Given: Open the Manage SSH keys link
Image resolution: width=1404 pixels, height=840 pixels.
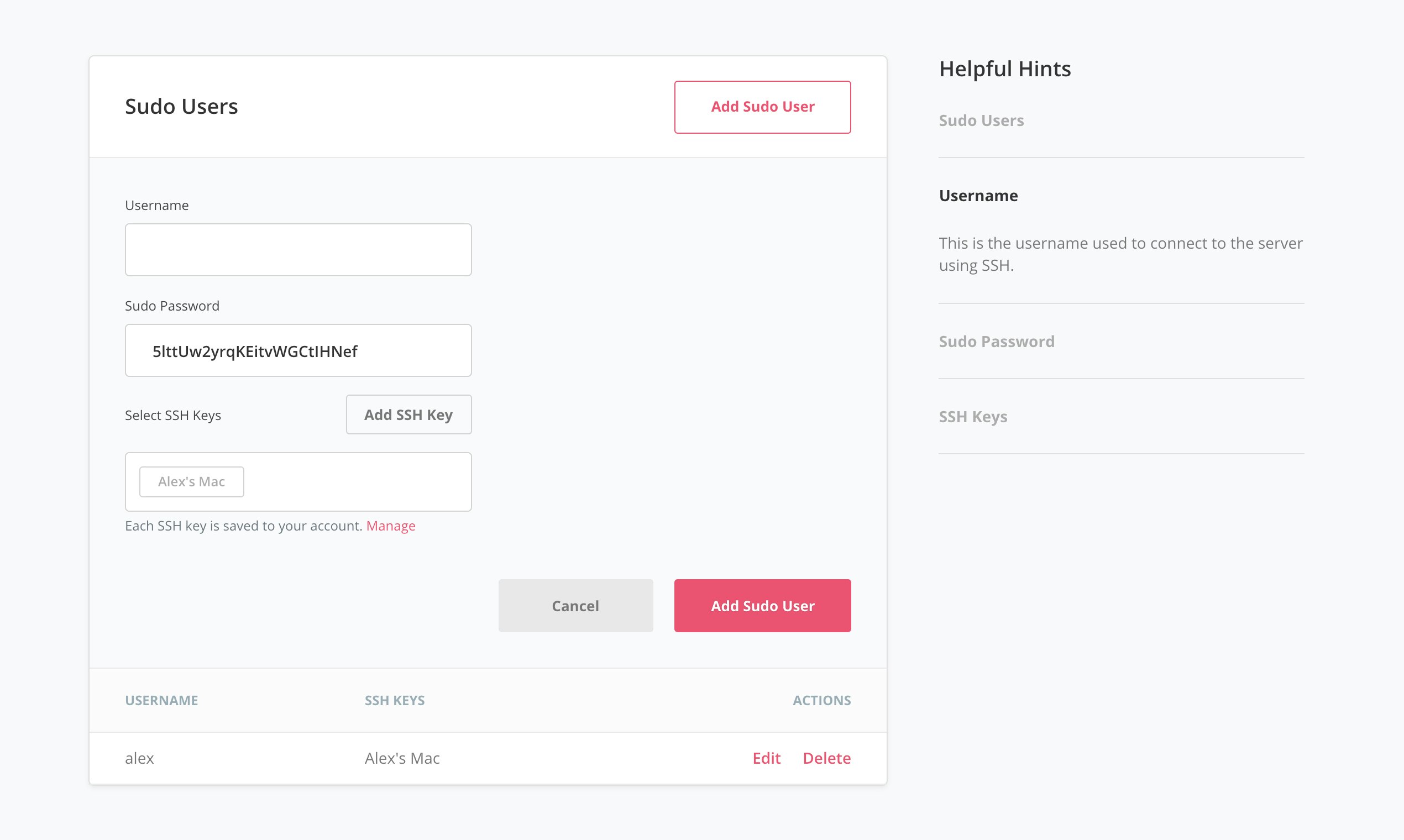Looking at the screenshot, I should click(x=391, y=526).
